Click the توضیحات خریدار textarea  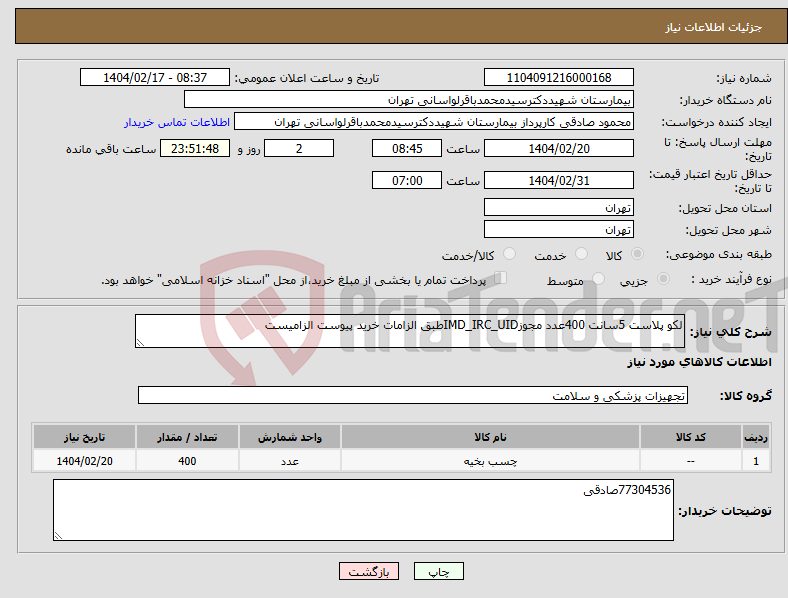tap(363, 510)
